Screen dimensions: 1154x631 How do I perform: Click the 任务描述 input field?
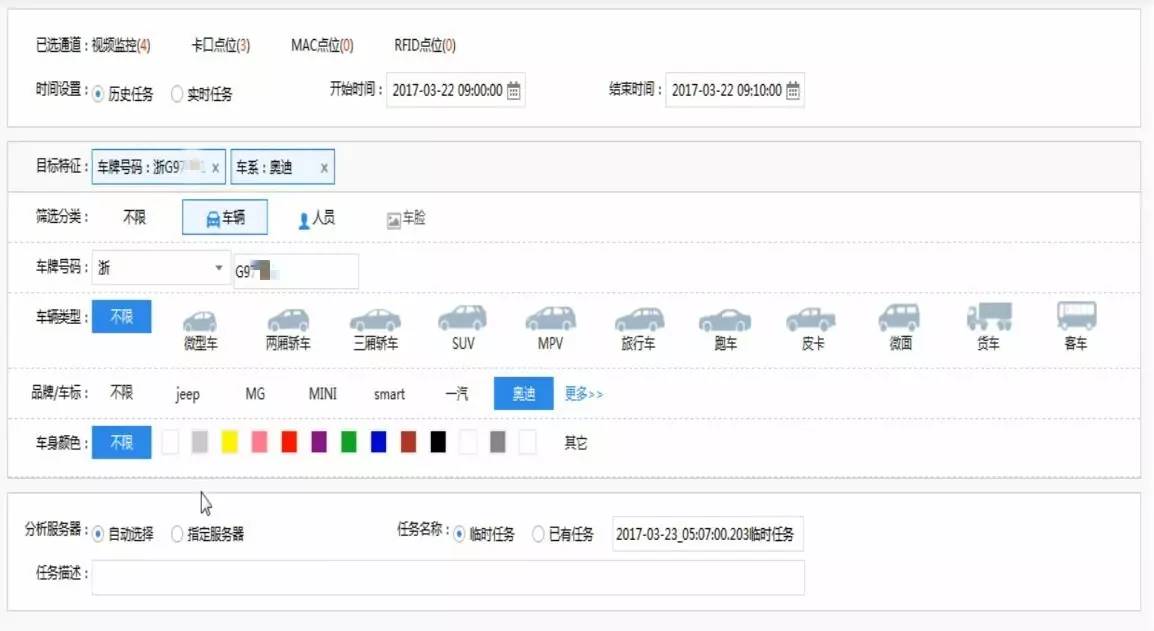point(450,576)
